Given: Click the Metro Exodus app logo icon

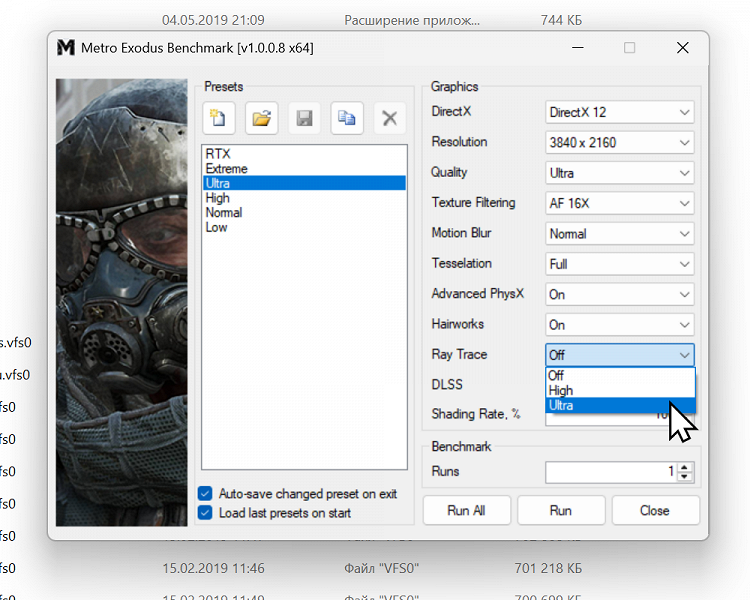Looking at the screenshot, I should click(66, 48).
